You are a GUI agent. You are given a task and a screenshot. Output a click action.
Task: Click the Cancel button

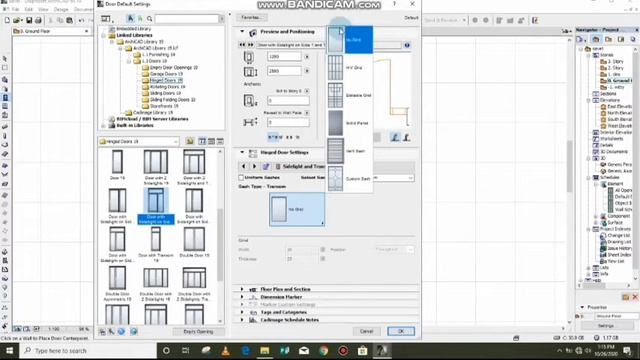pos(366,331)
